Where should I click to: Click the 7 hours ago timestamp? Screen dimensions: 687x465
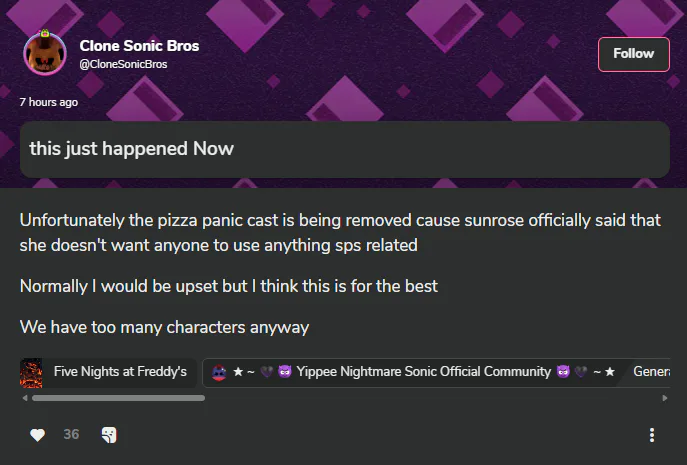49,102
